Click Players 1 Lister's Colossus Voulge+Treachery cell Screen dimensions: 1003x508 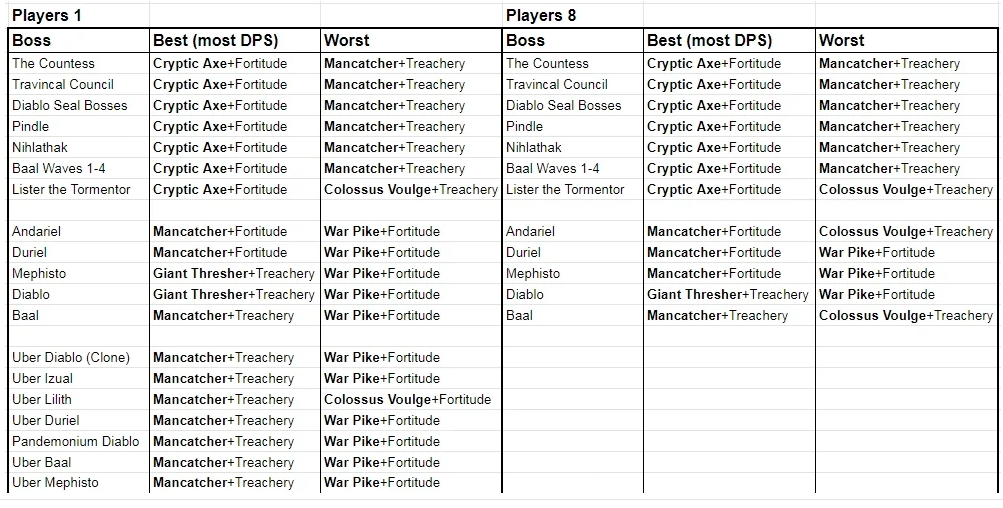tap(410, 189)
